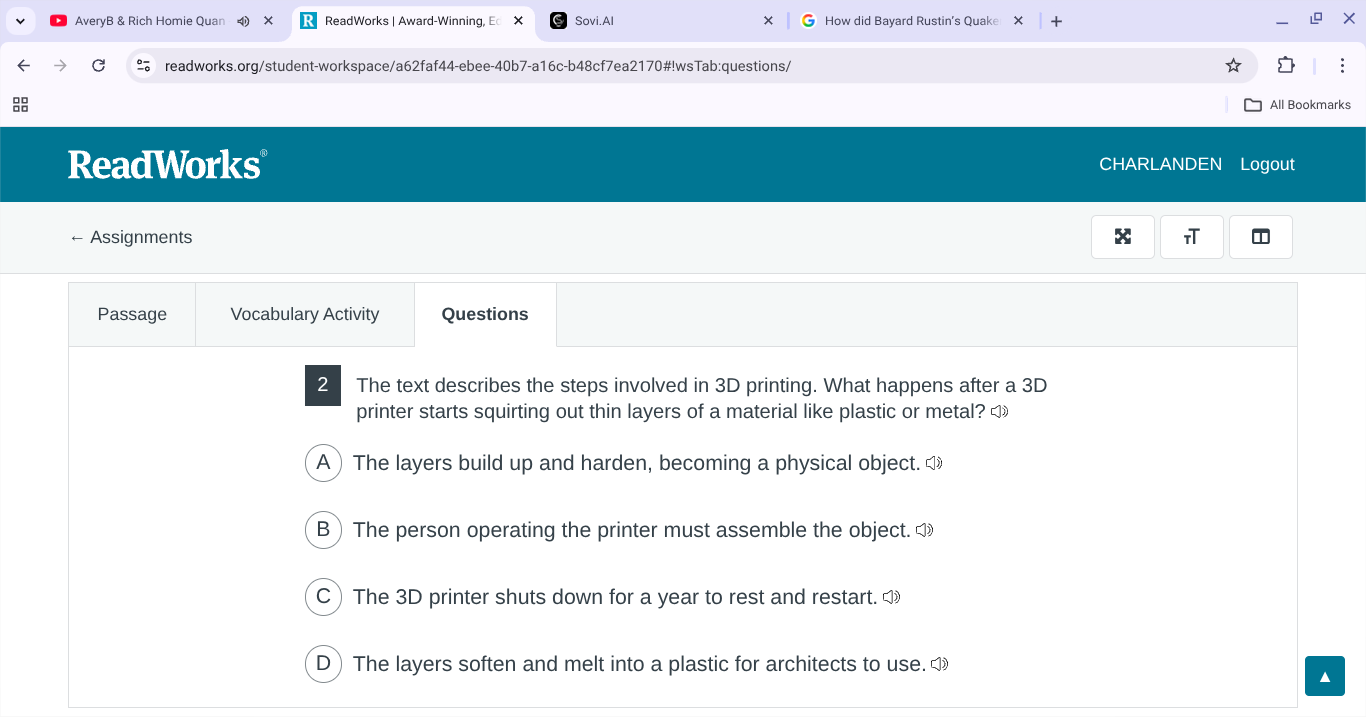Click the scroll-to-top arrow button
The width and height of the screenshot is (1366, 717).
click(x=1324, y=676)
